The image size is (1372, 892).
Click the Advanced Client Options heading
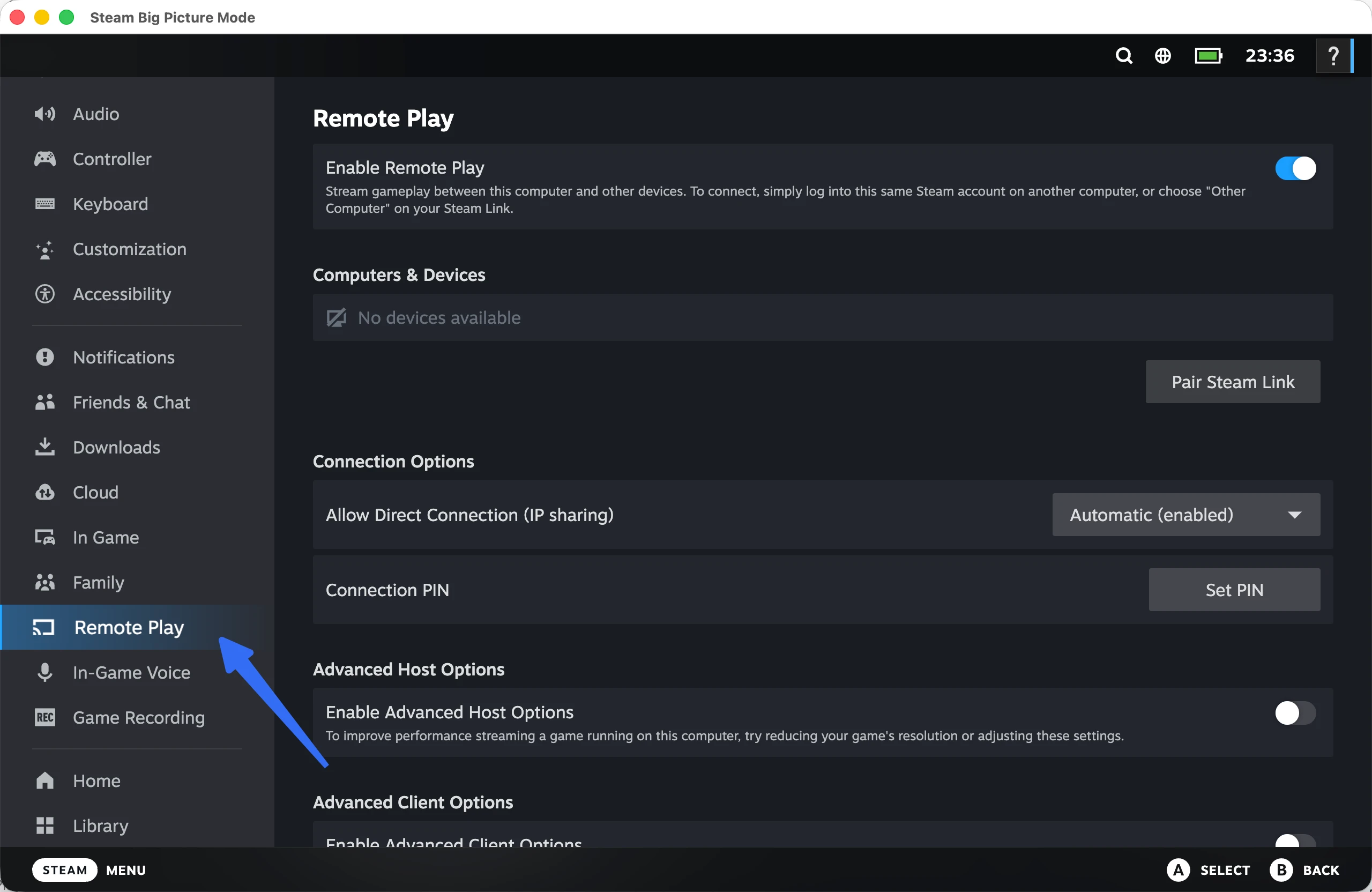point(413,802)
